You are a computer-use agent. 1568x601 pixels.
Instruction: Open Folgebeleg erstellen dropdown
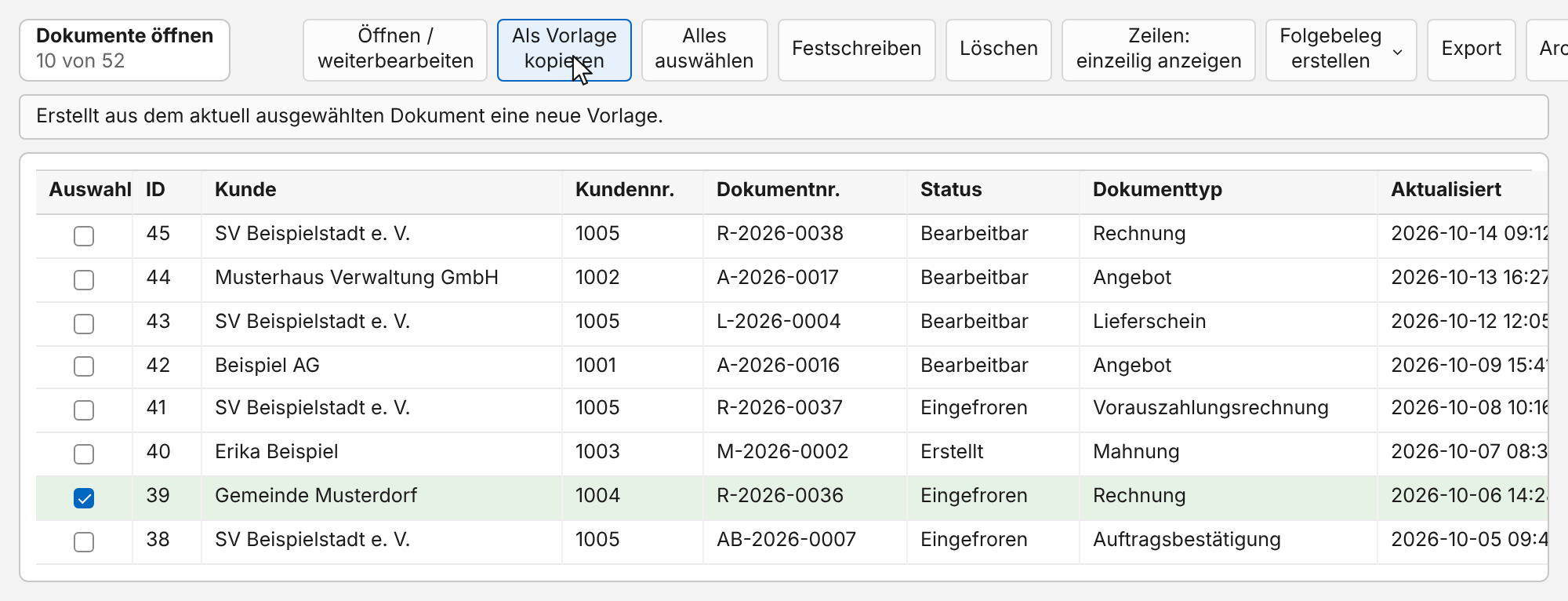coord(1341,49)
